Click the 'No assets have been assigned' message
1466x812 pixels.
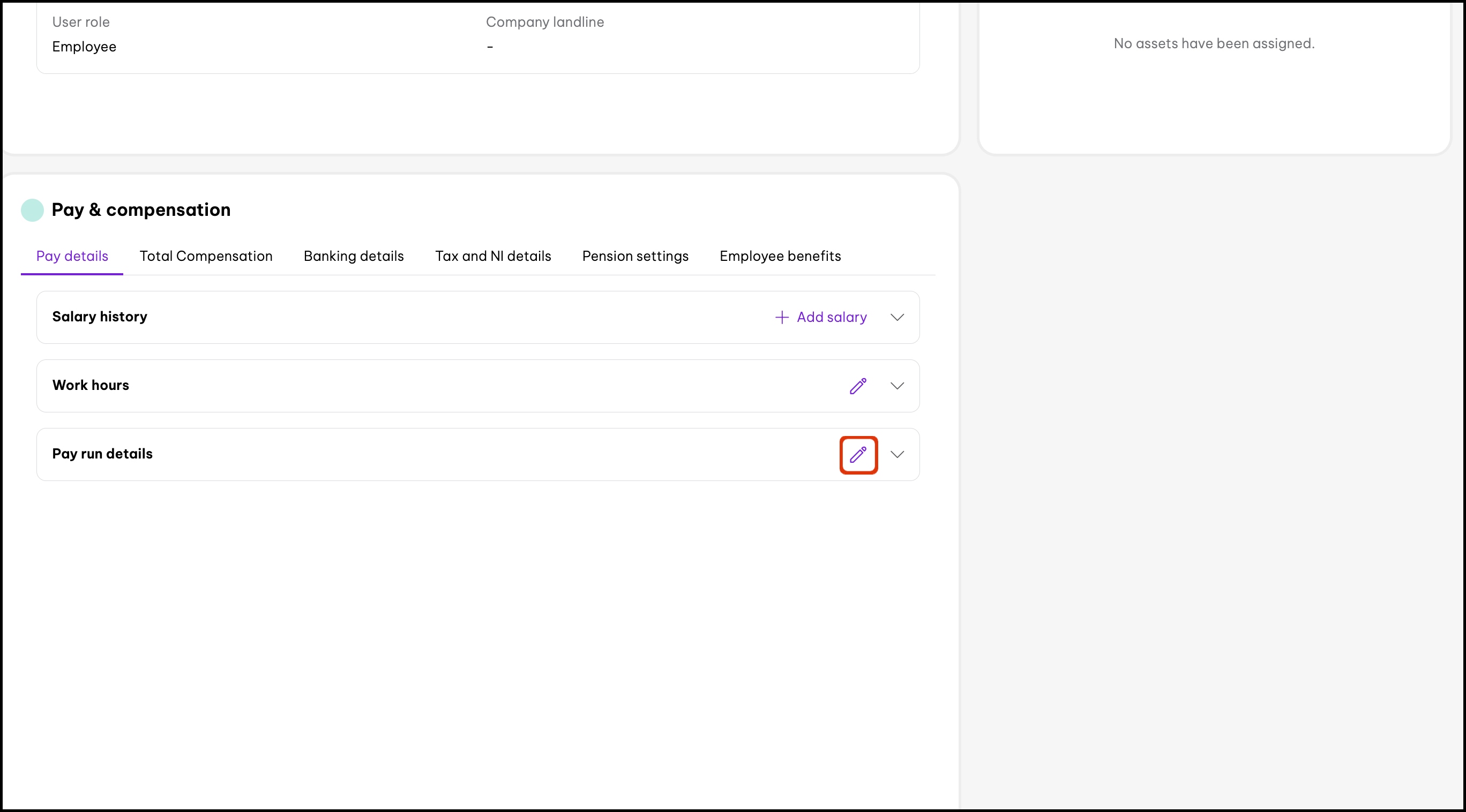point(1213,43)
